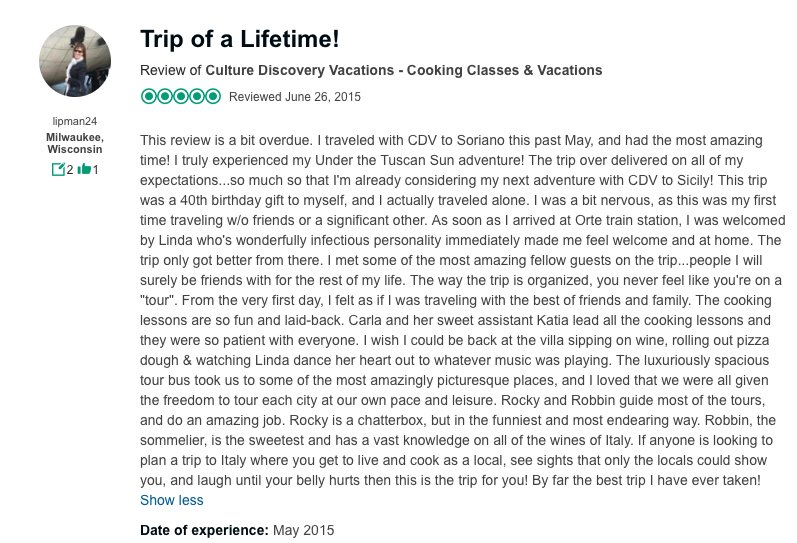The image size is (797, 543).
Task: Click the third green rating bubble
Action: click(x=181, y=97)
